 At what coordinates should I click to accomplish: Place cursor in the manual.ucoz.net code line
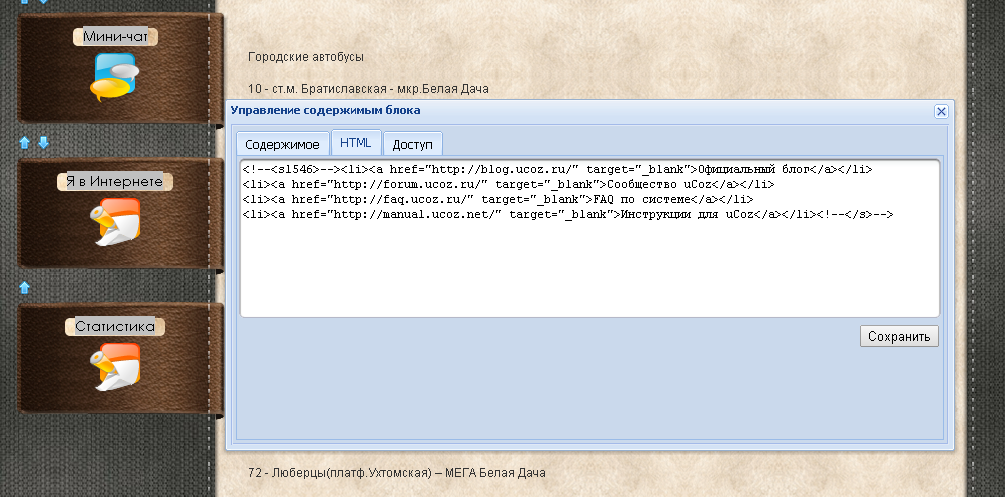tap(568, 215)
